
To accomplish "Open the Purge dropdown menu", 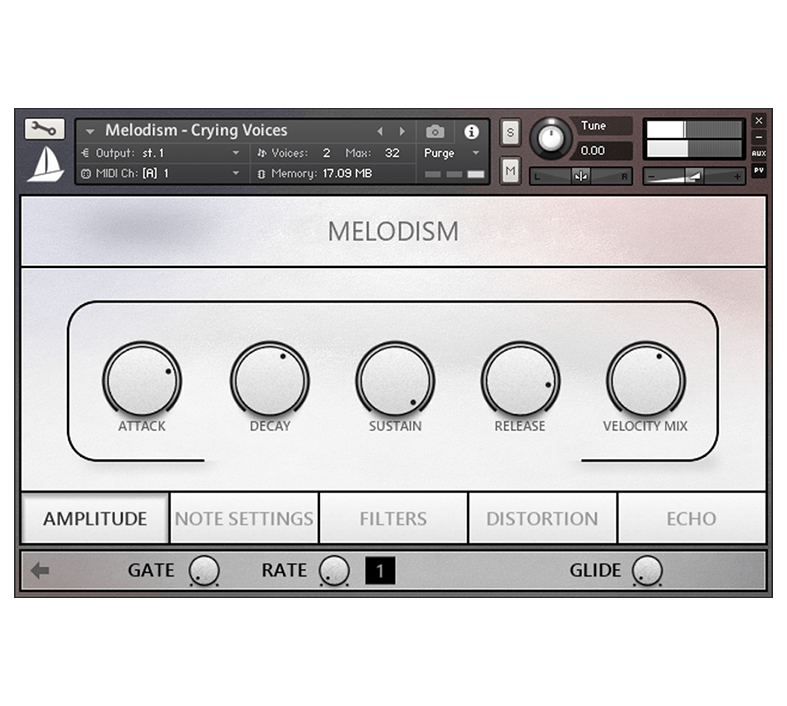I will (475, 153).
